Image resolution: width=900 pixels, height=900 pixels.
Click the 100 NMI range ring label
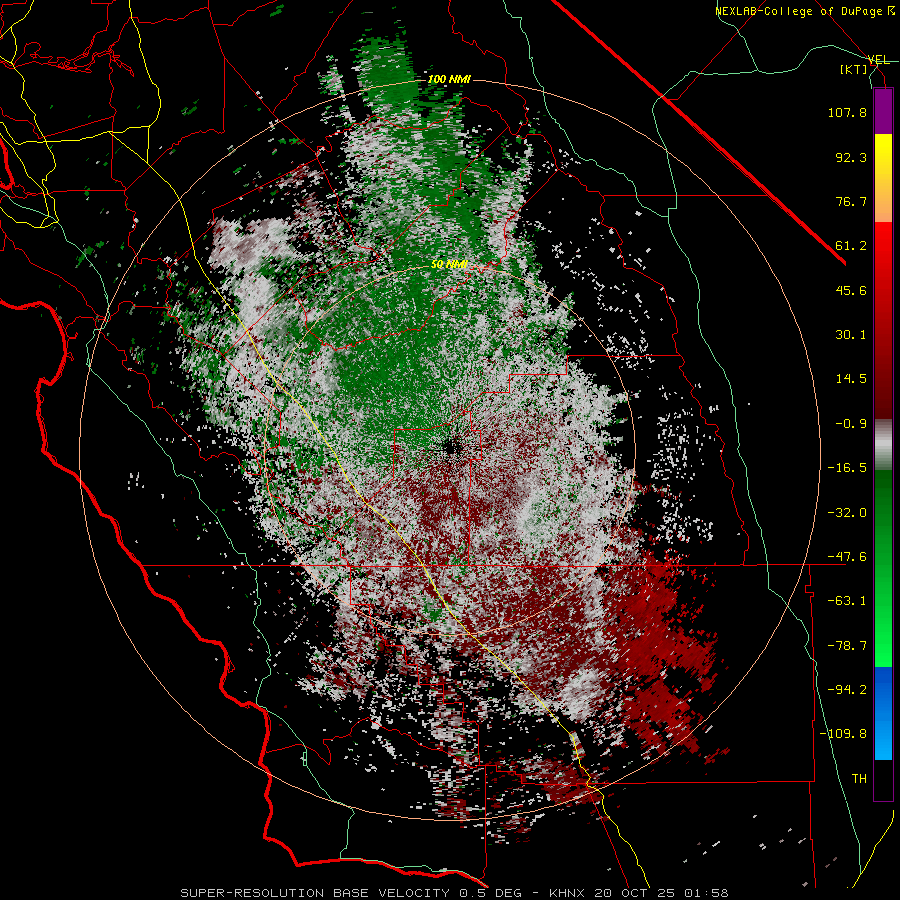pos(449,79)
